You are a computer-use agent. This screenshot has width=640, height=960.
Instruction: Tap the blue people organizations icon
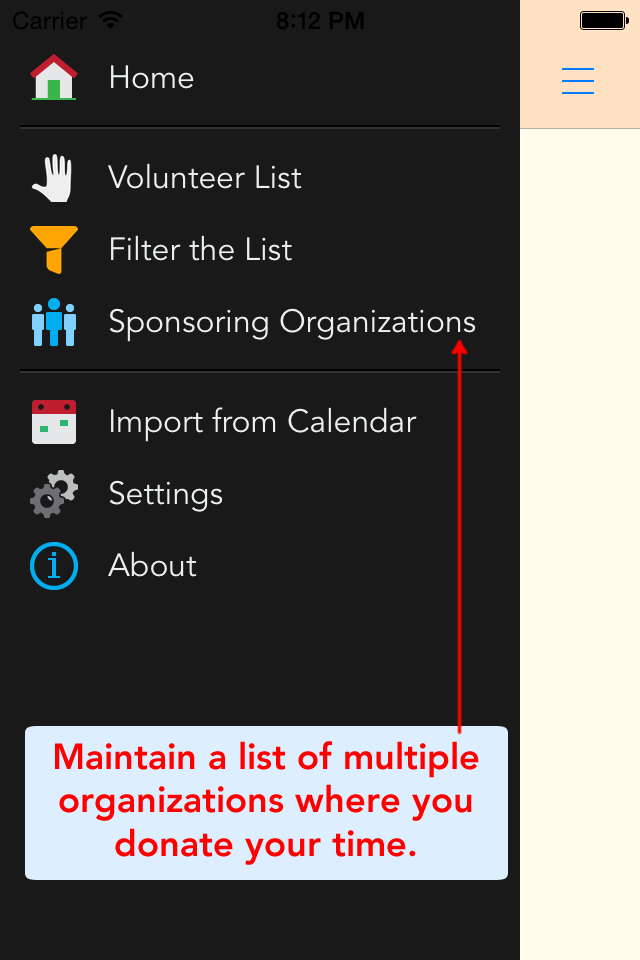[x=54, y=322]
